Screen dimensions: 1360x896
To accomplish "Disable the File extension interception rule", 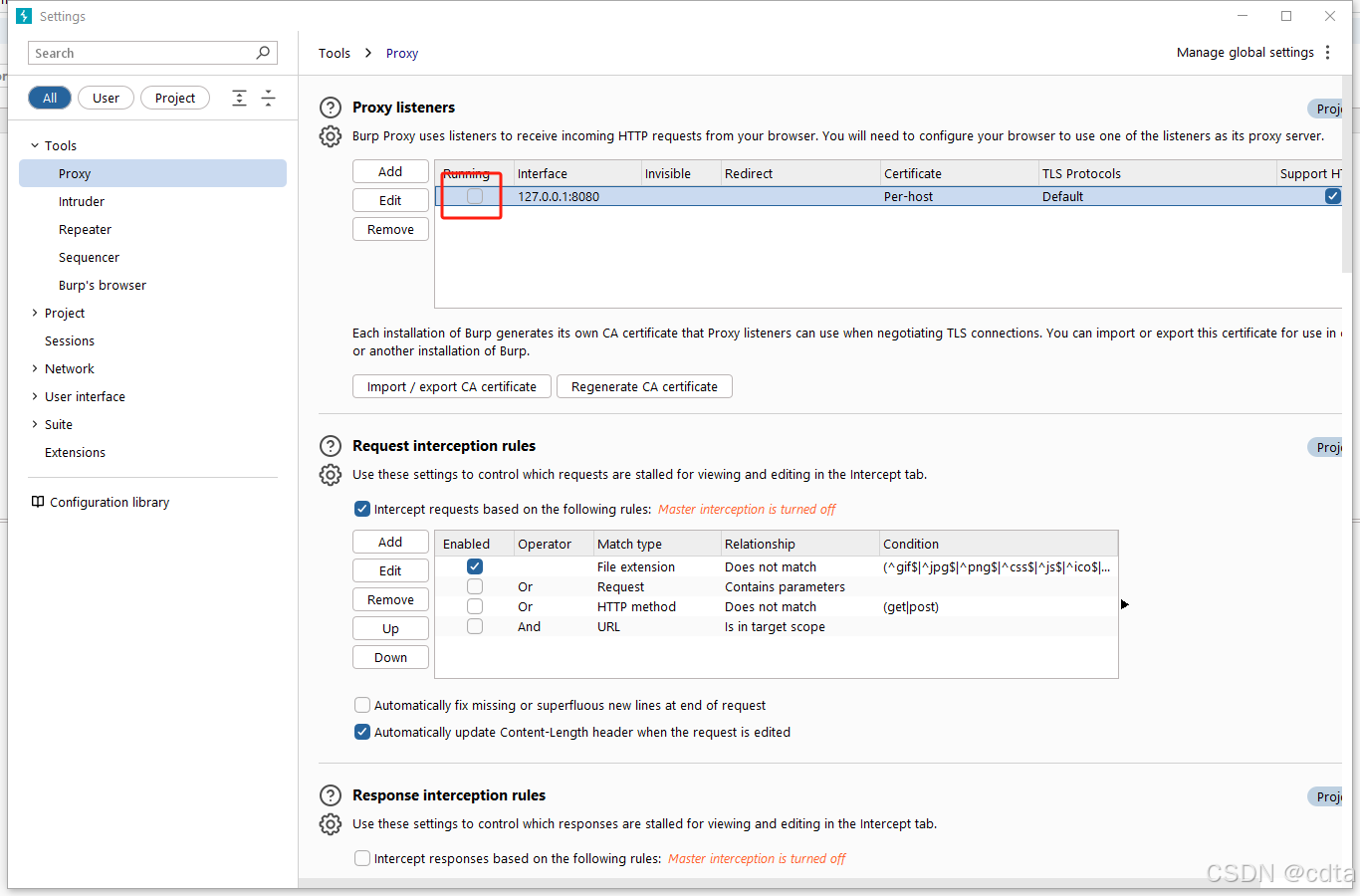I will coord(475,566).
